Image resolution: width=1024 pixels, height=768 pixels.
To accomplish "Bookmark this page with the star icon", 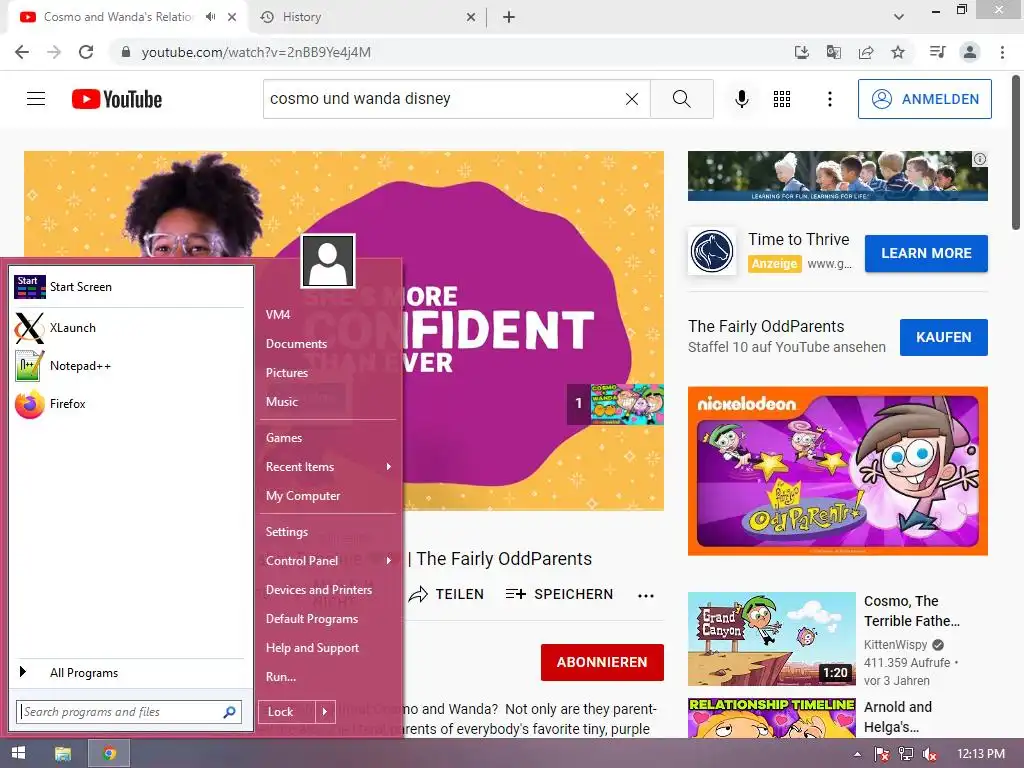I will click(898, 52).
